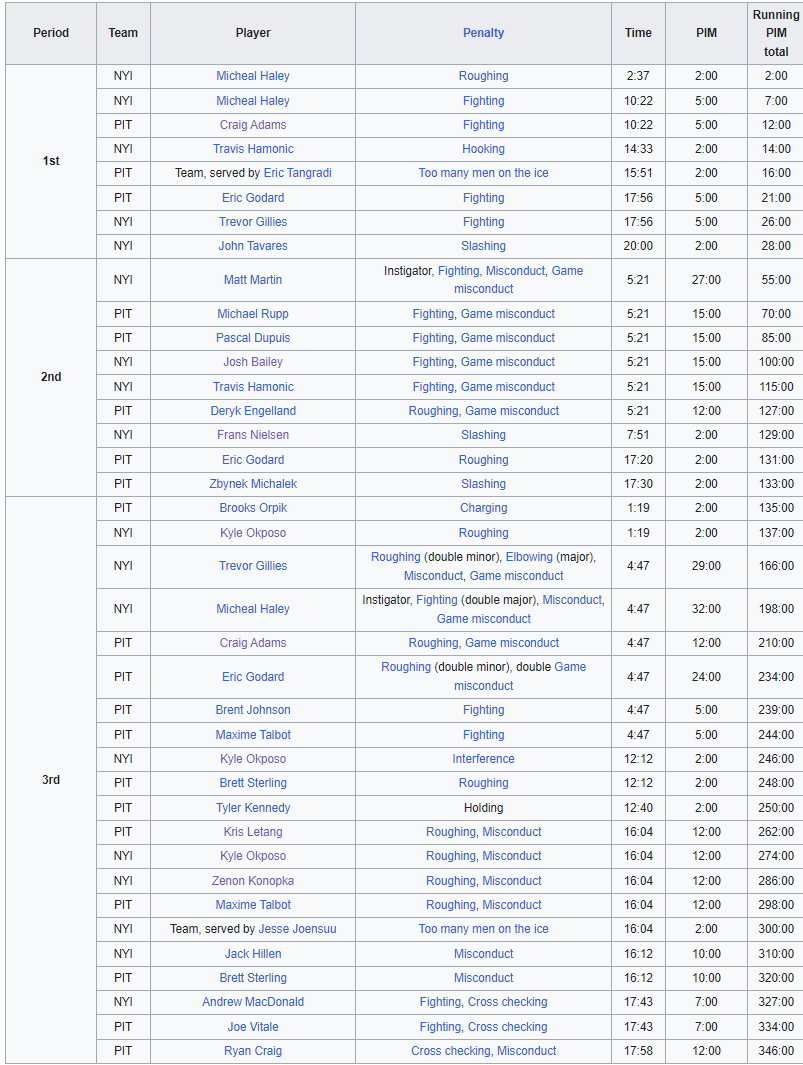This screenshot has height=1065, width=803.
Task: Open Kyle Okposo link in Interference row
Action: pyautogui.click(x=253, y=759)
